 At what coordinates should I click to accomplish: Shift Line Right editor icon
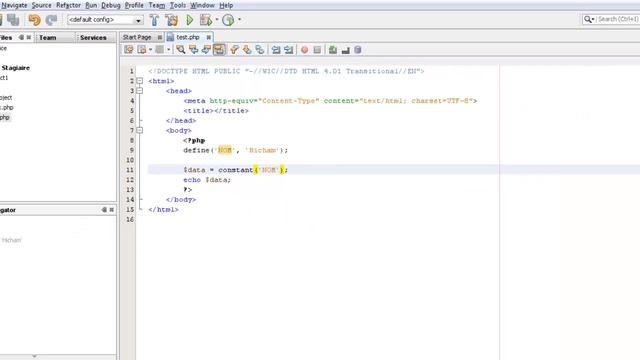289,50
